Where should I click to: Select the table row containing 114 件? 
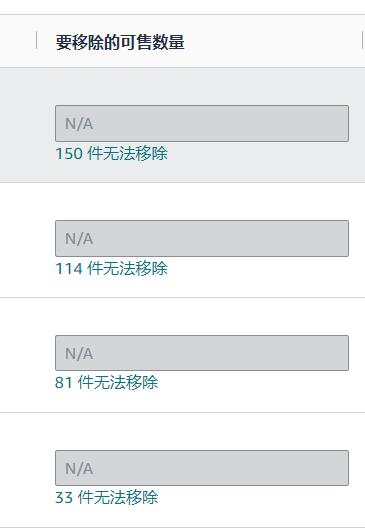182,240
